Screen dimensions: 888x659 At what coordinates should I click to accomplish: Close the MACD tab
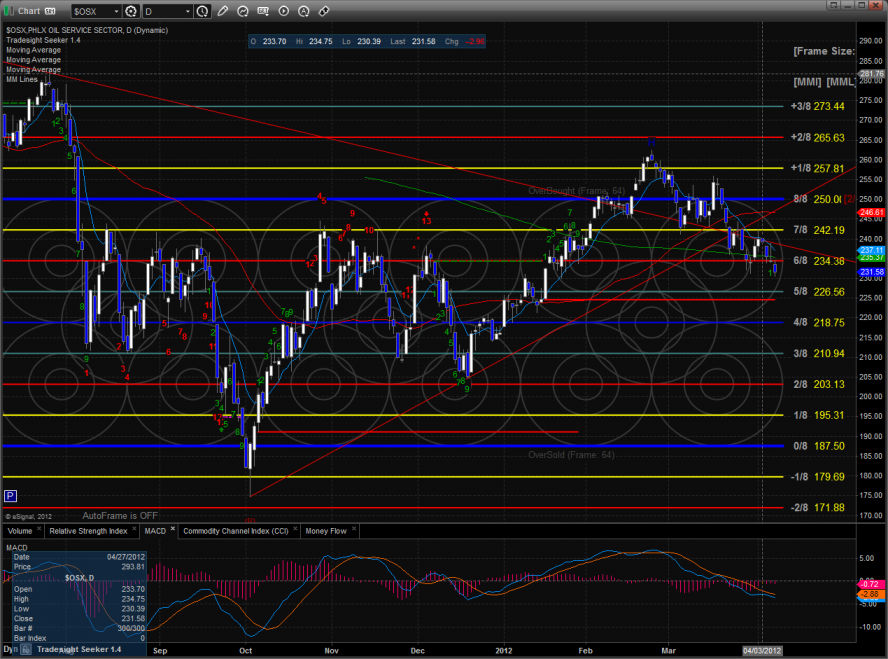(171, 530)
